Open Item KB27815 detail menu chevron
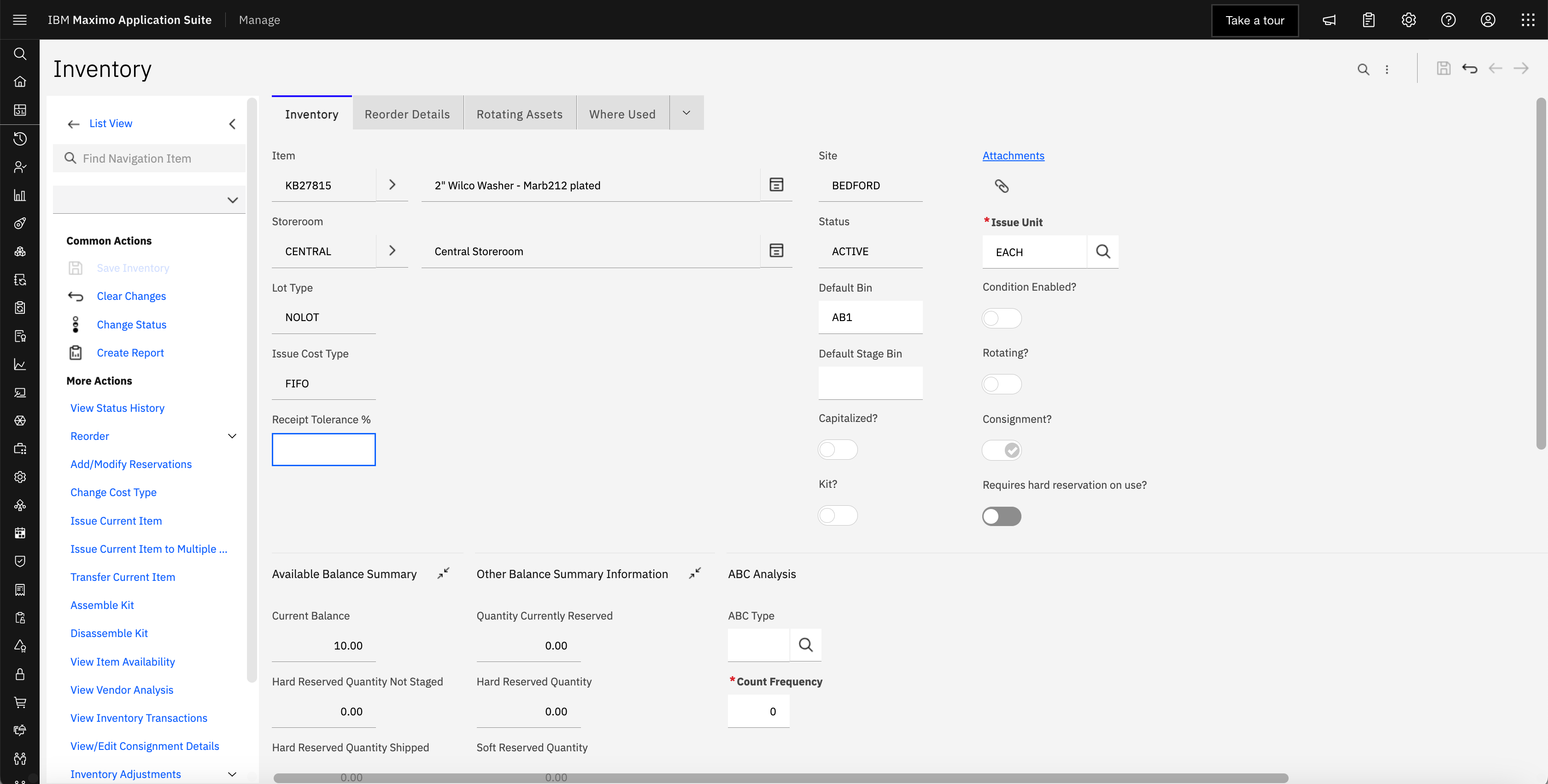Screen dimensions: 1548x784 [x=392, y=184]
